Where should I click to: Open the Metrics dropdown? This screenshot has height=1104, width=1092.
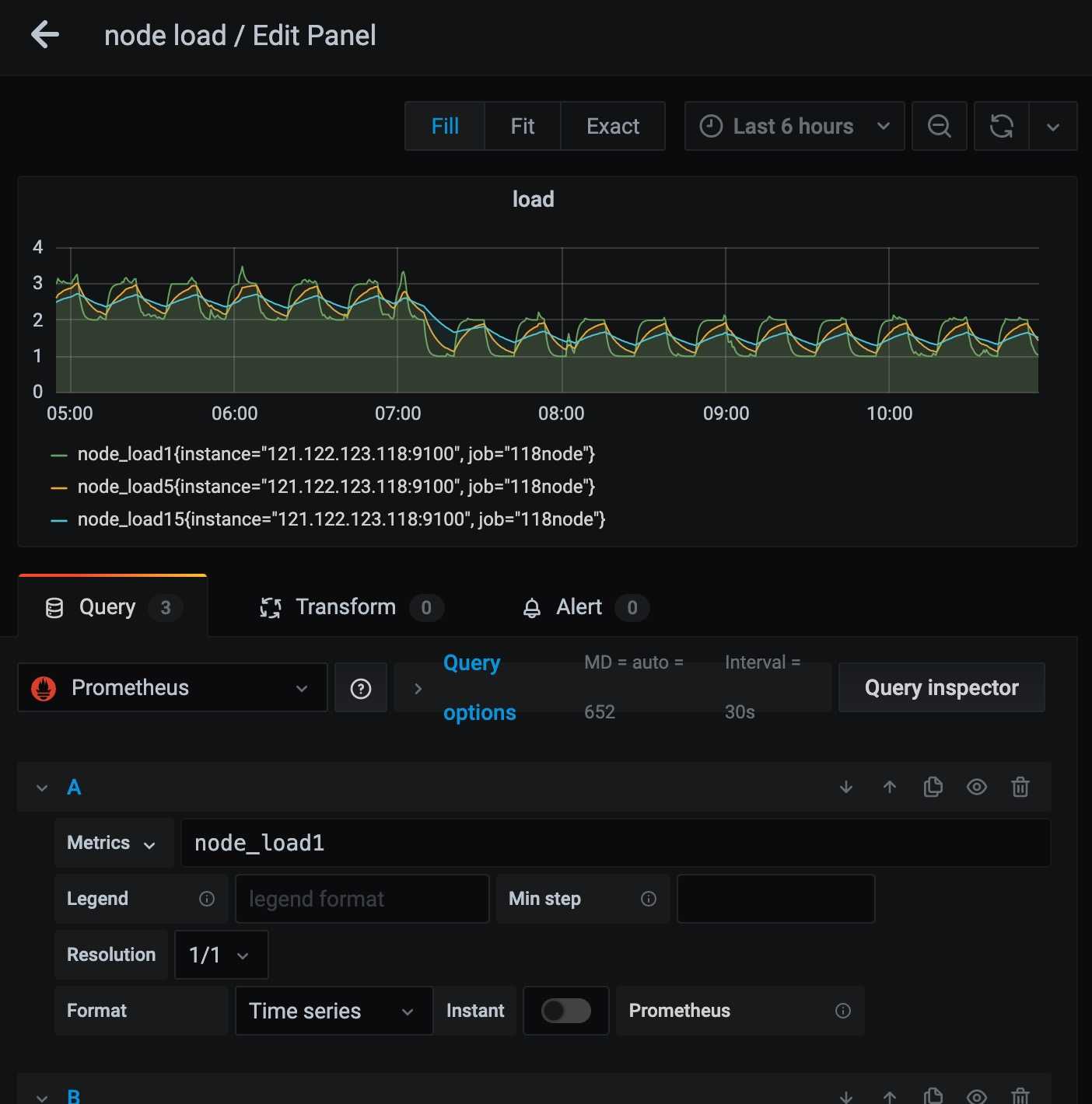114,843
